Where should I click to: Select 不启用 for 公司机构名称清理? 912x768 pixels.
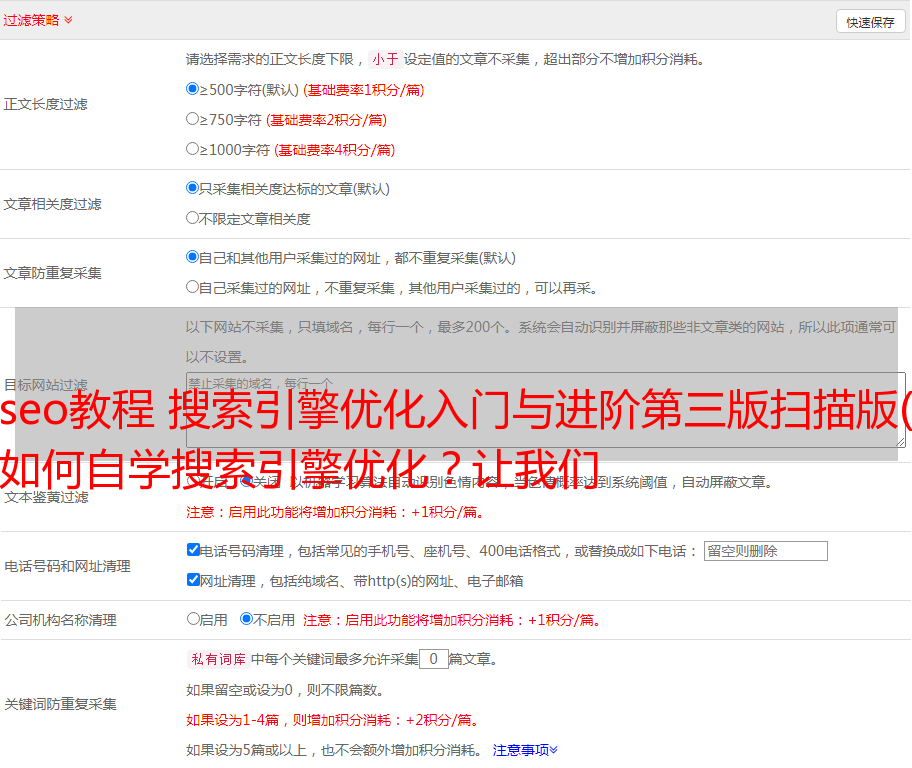[x=246, y=619]
